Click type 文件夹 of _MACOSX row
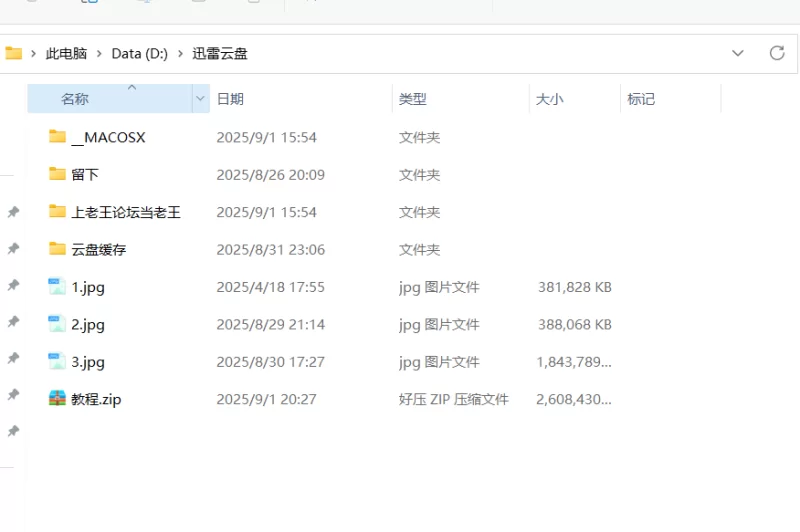Image resolution: width=800 pixels, height=532 pixels. click(x=419, y=137)
